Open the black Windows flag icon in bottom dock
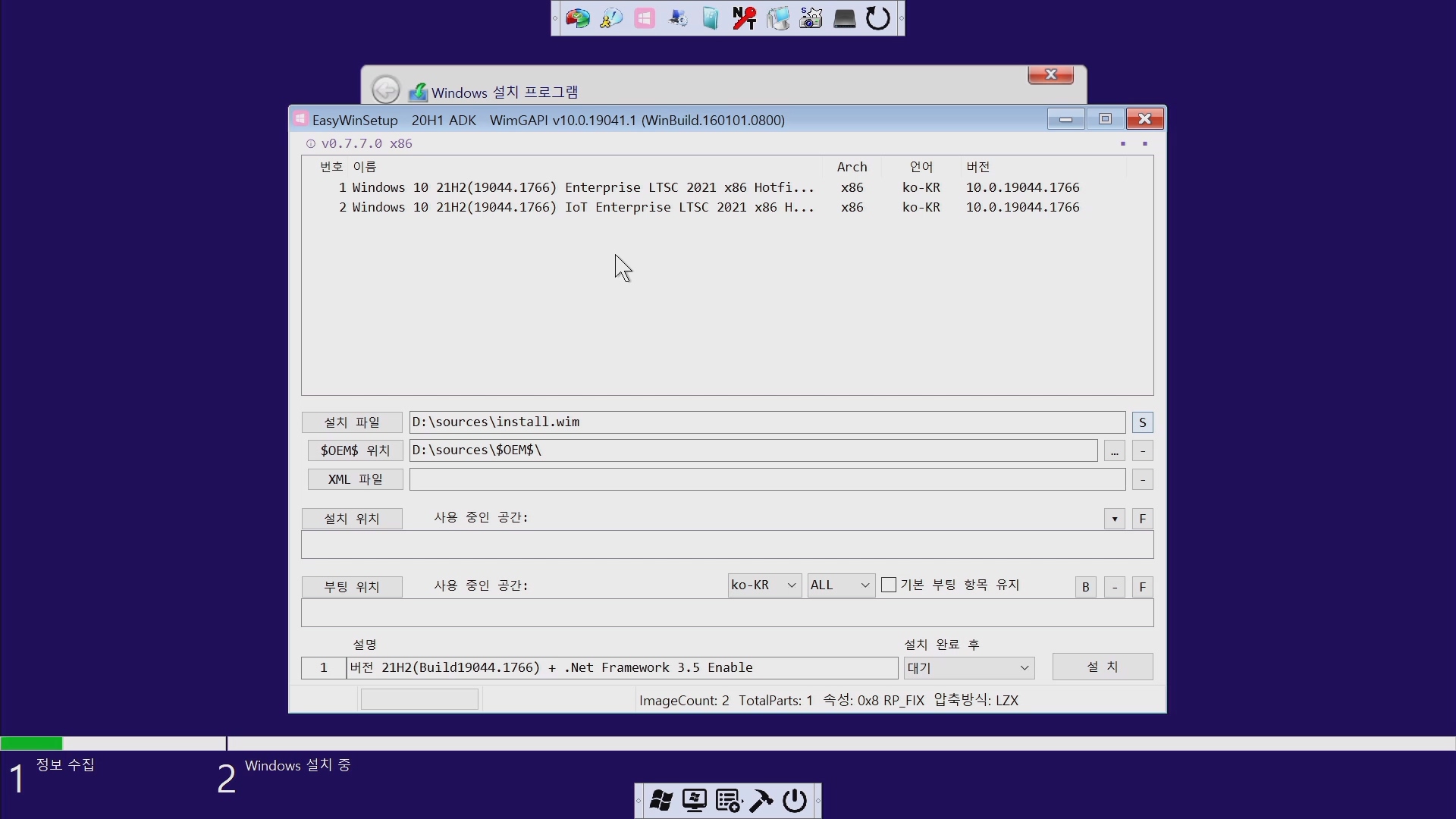This screenshot has height=819, width=1456. pos(661,801)
